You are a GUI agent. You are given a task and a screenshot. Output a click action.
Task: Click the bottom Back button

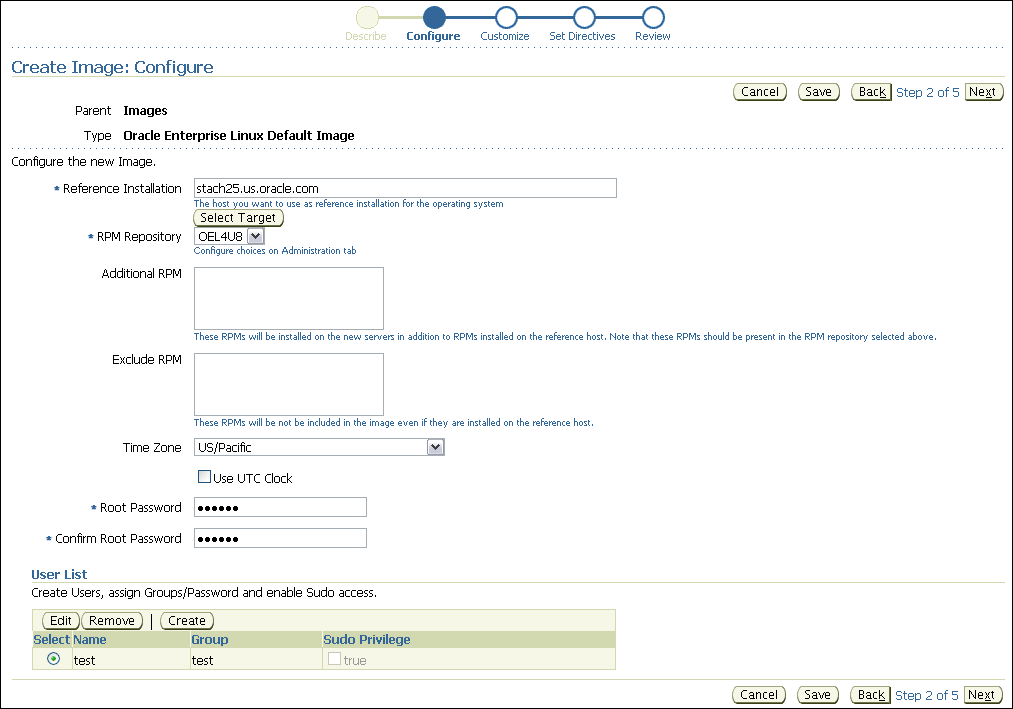870,695
